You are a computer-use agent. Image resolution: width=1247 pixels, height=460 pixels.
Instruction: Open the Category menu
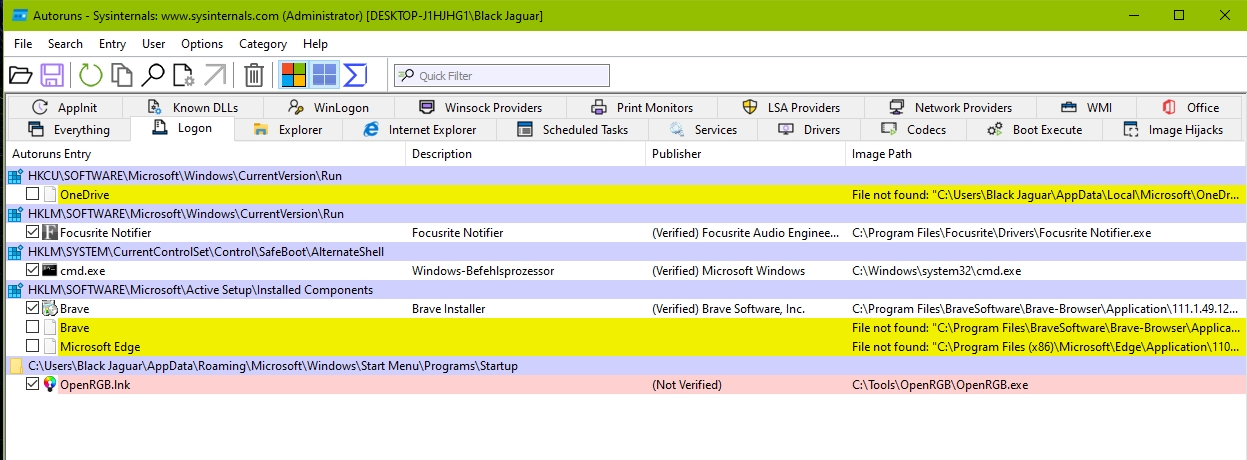(263, 44)
